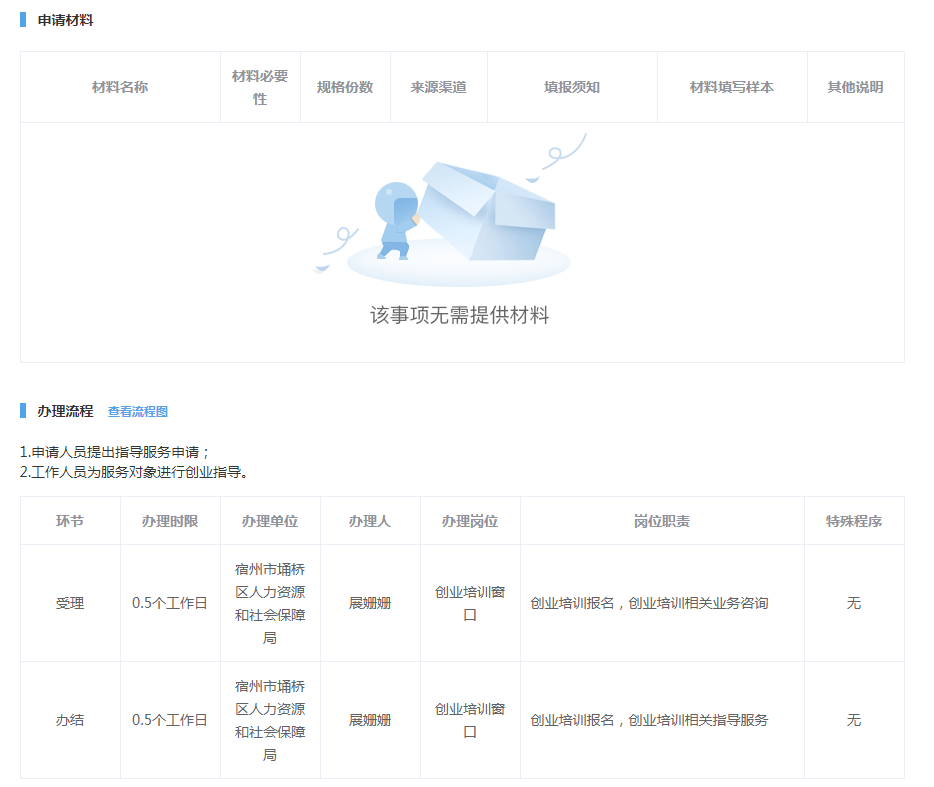Click the 申请材料 section heading

(x=65, y=20)
